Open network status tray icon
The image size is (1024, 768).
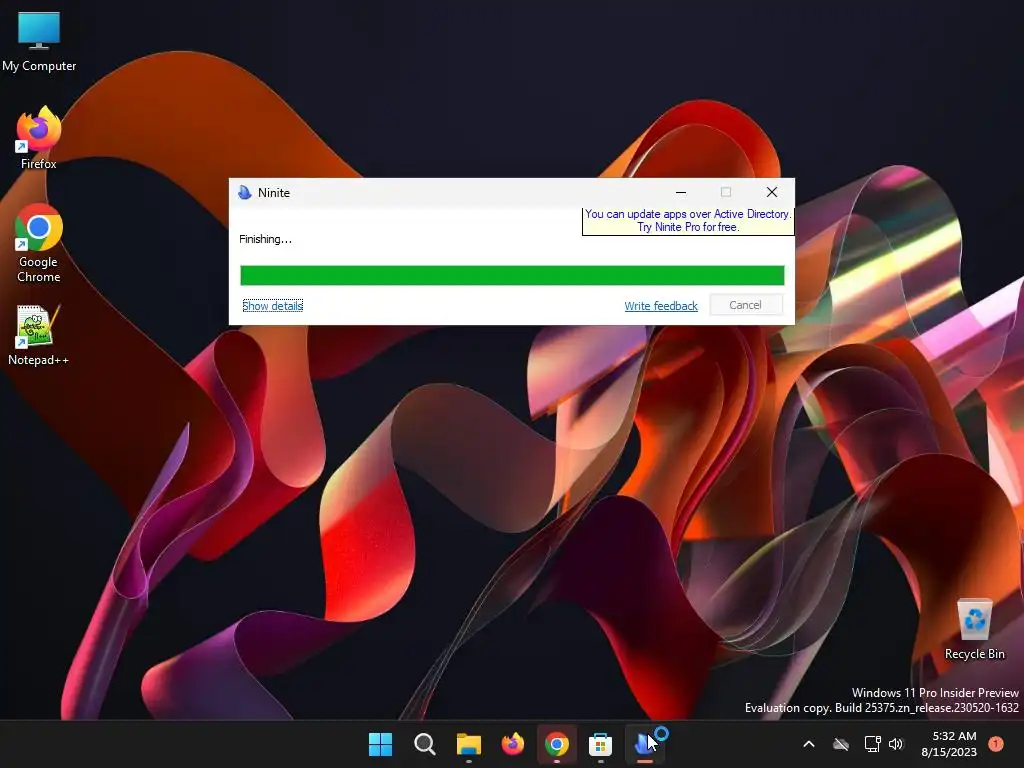[x=872, y=744]
